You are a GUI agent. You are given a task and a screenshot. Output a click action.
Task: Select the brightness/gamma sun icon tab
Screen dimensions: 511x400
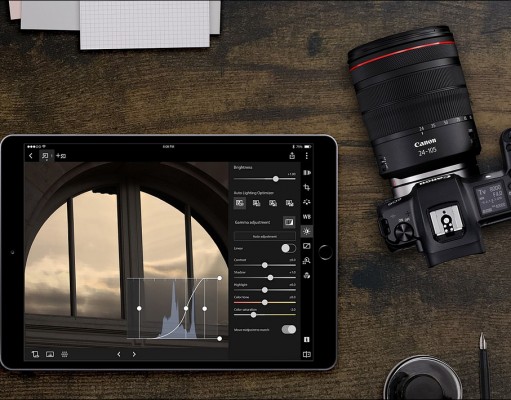[307, 231]
